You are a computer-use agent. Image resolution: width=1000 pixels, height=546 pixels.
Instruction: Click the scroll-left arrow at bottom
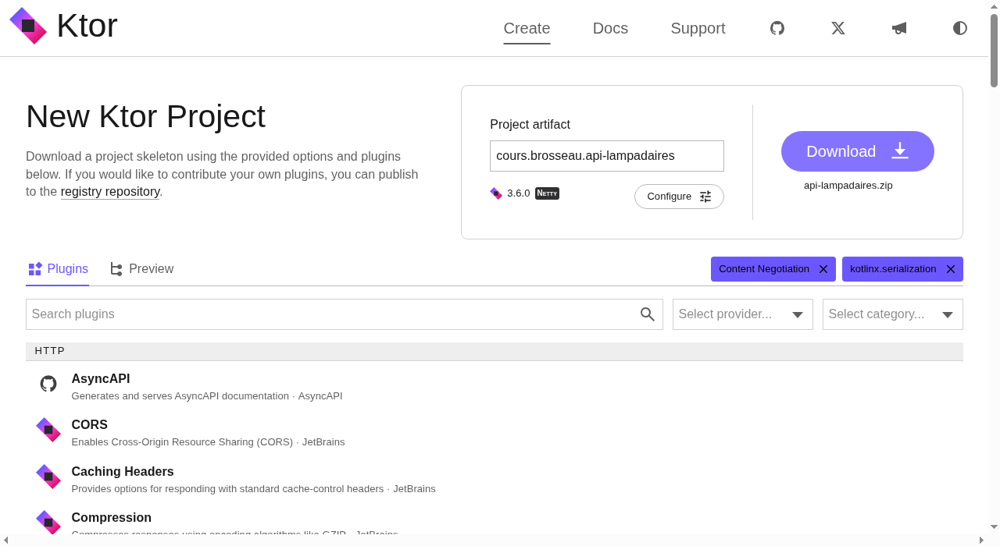click(6, 540)
